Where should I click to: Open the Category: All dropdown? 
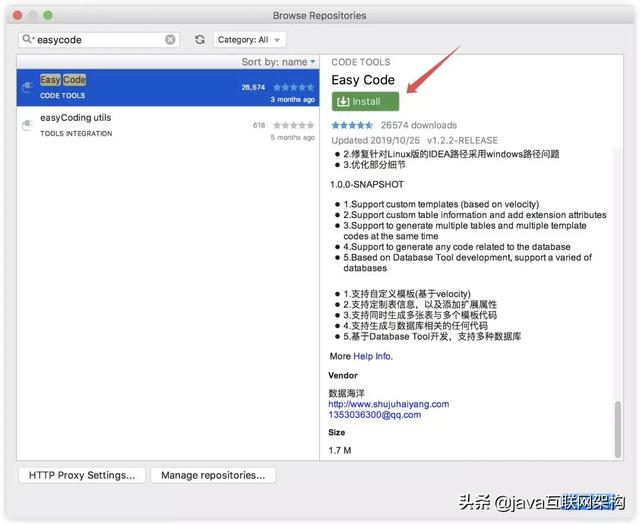click(x=249, y=40)
